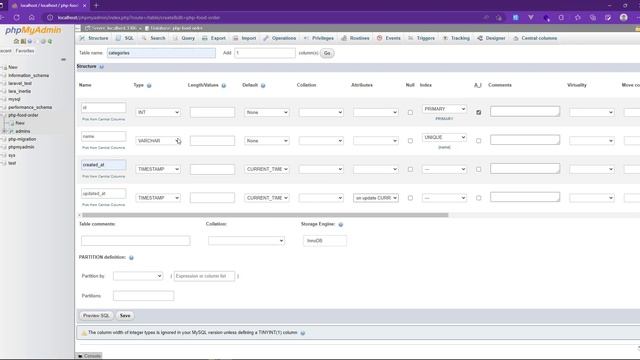Switch to the SQL tab
This screenshot has width=640, height=360.
125,38
